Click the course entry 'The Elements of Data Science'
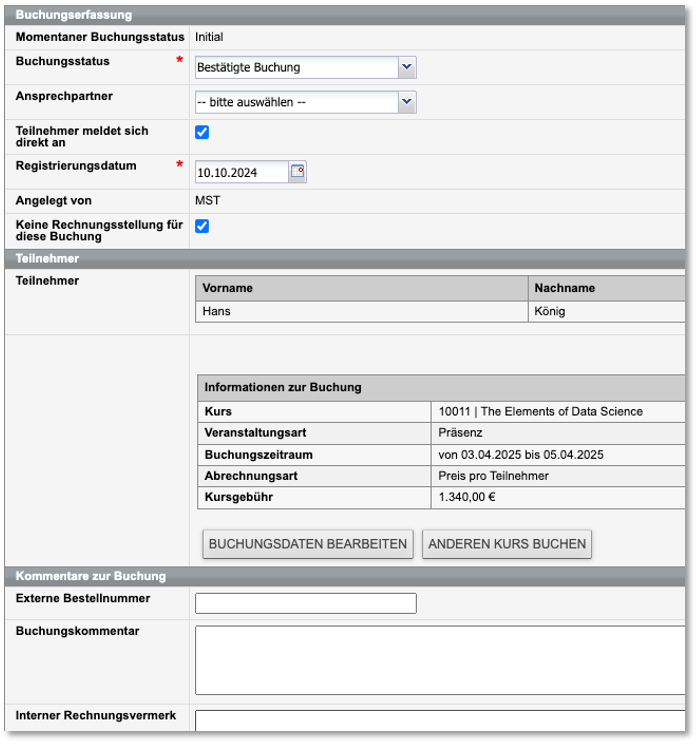The image size is (698, 744). (x=540, y=411)
